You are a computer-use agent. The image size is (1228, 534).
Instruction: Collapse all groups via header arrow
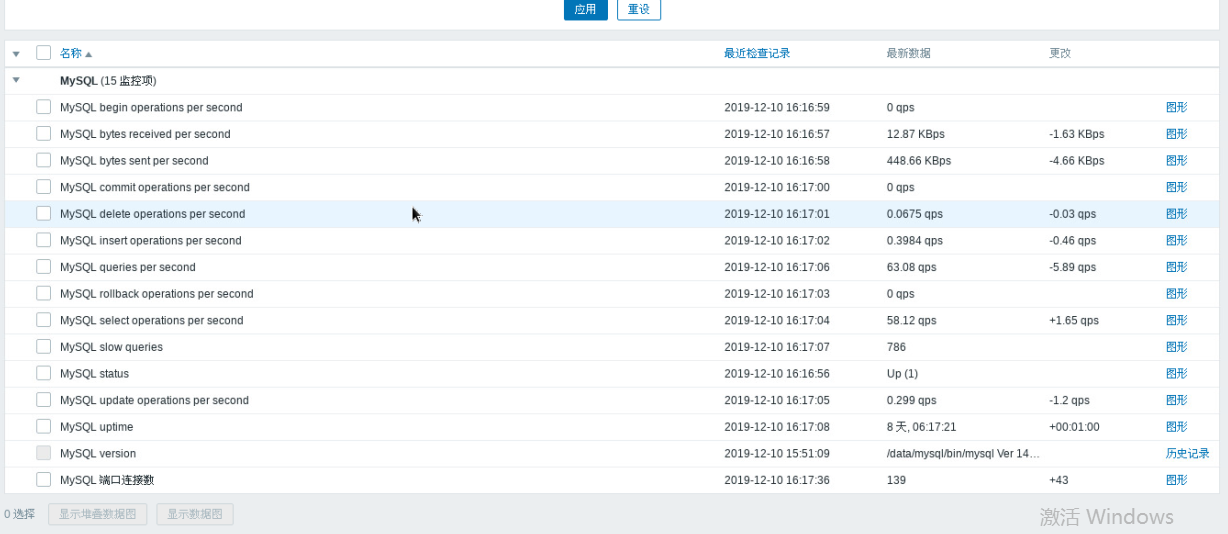click(x=16, y=53)
